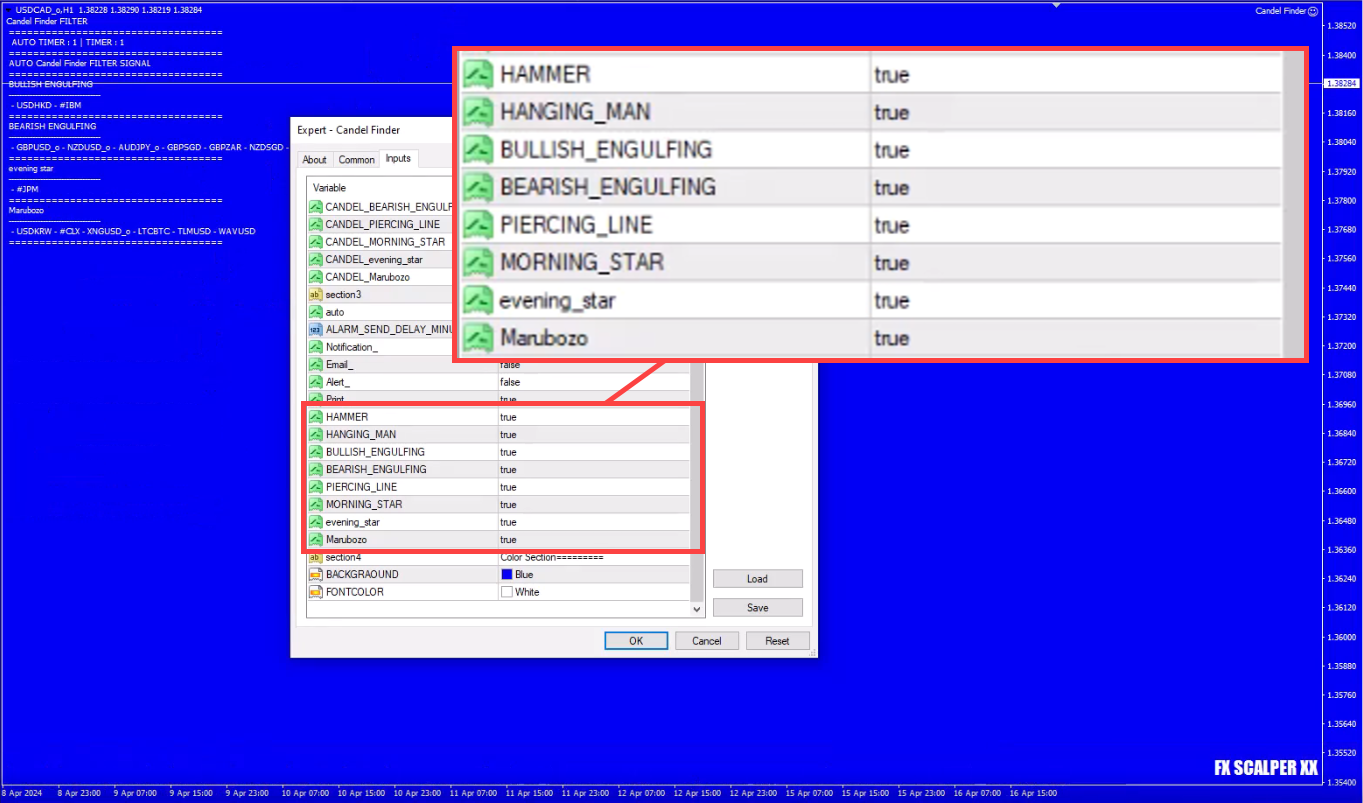The width and height of the screenshot is (1363, 803).
Task: Cancel the Expert inputs dialog
Action: [x=706, y=641]
